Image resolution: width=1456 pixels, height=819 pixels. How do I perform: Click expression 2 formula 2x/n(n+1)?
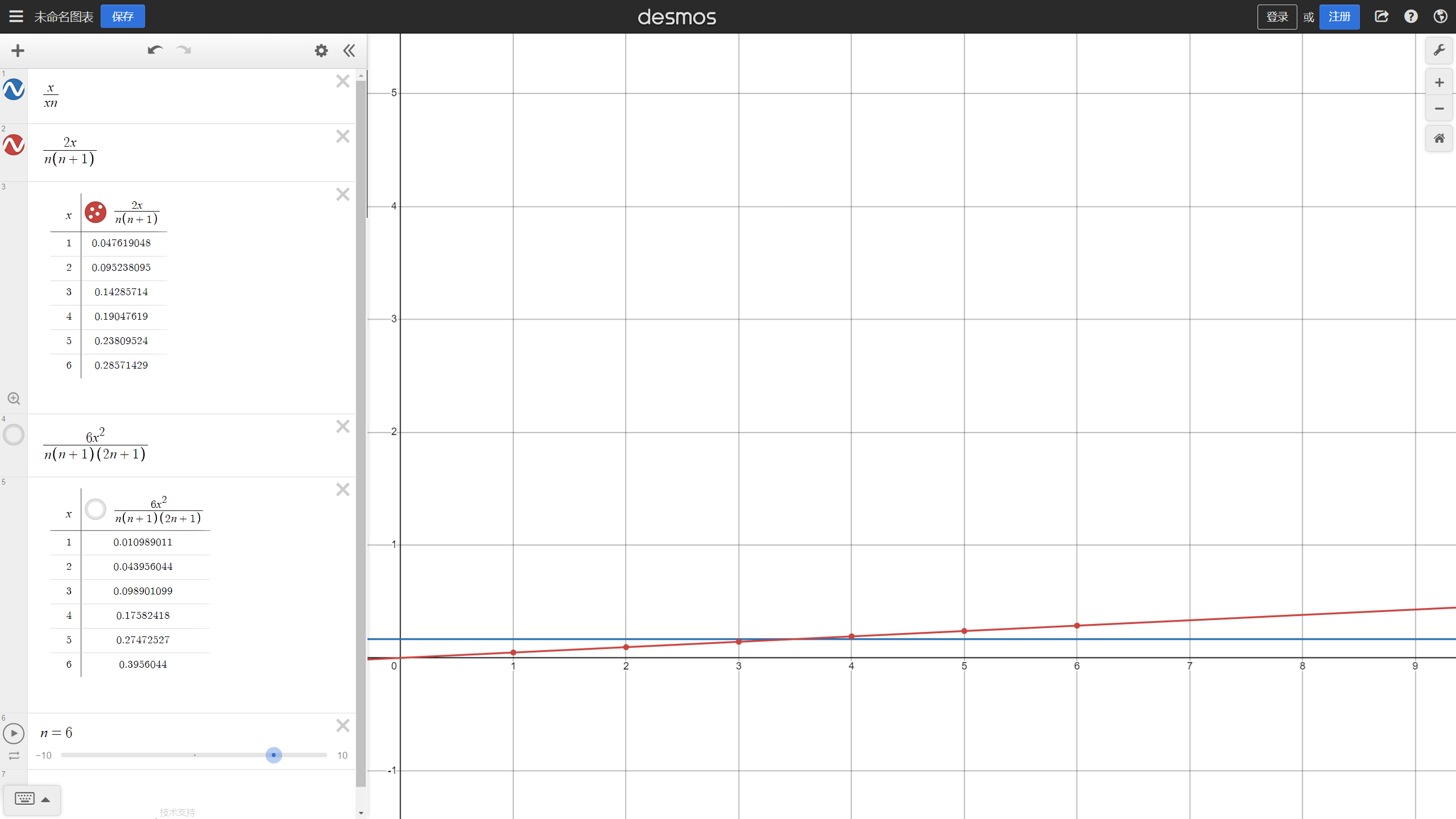pos(69,151)
